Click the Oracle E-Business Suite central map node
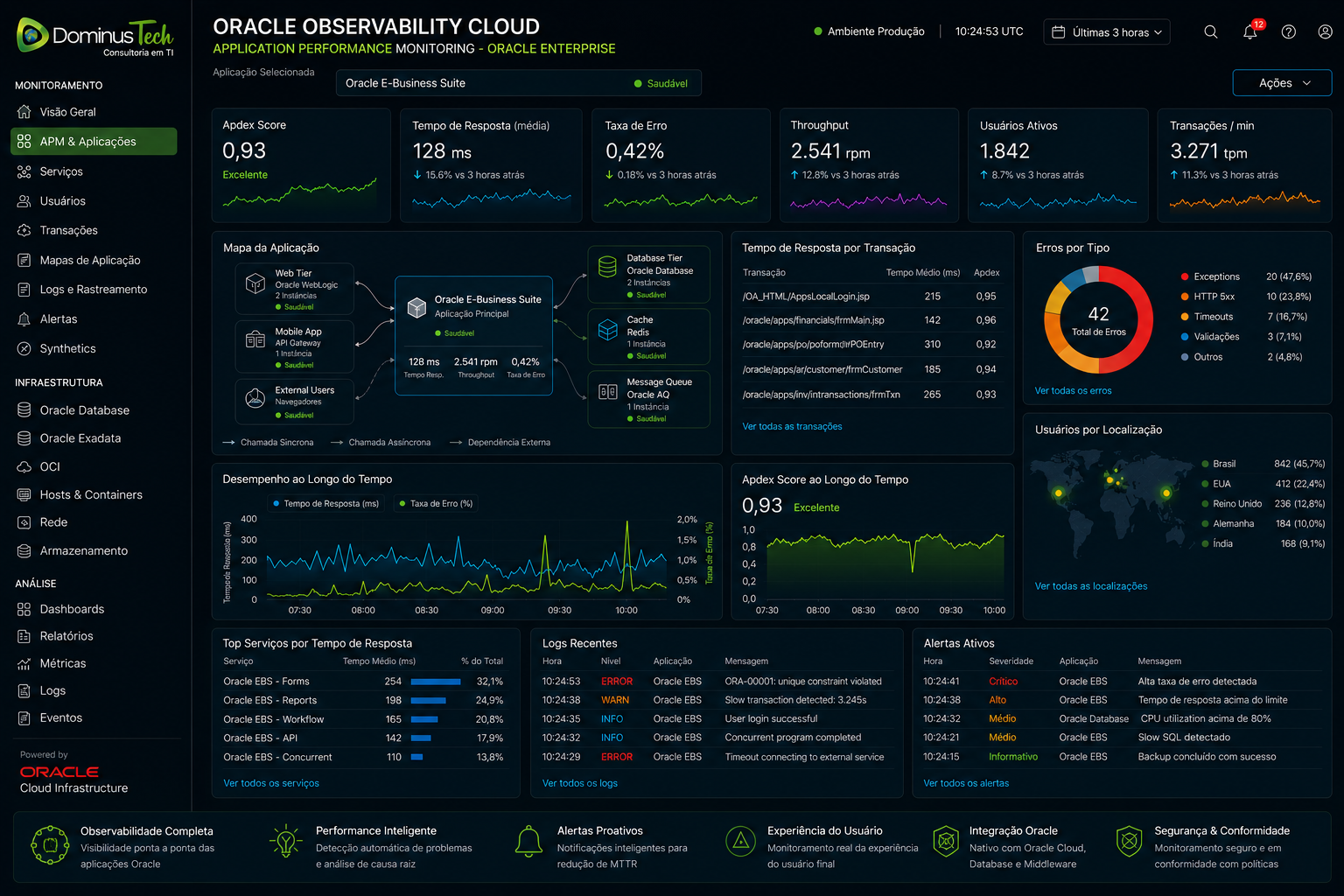Viewport: 1344px width, 896px height. tap(473, 336)
